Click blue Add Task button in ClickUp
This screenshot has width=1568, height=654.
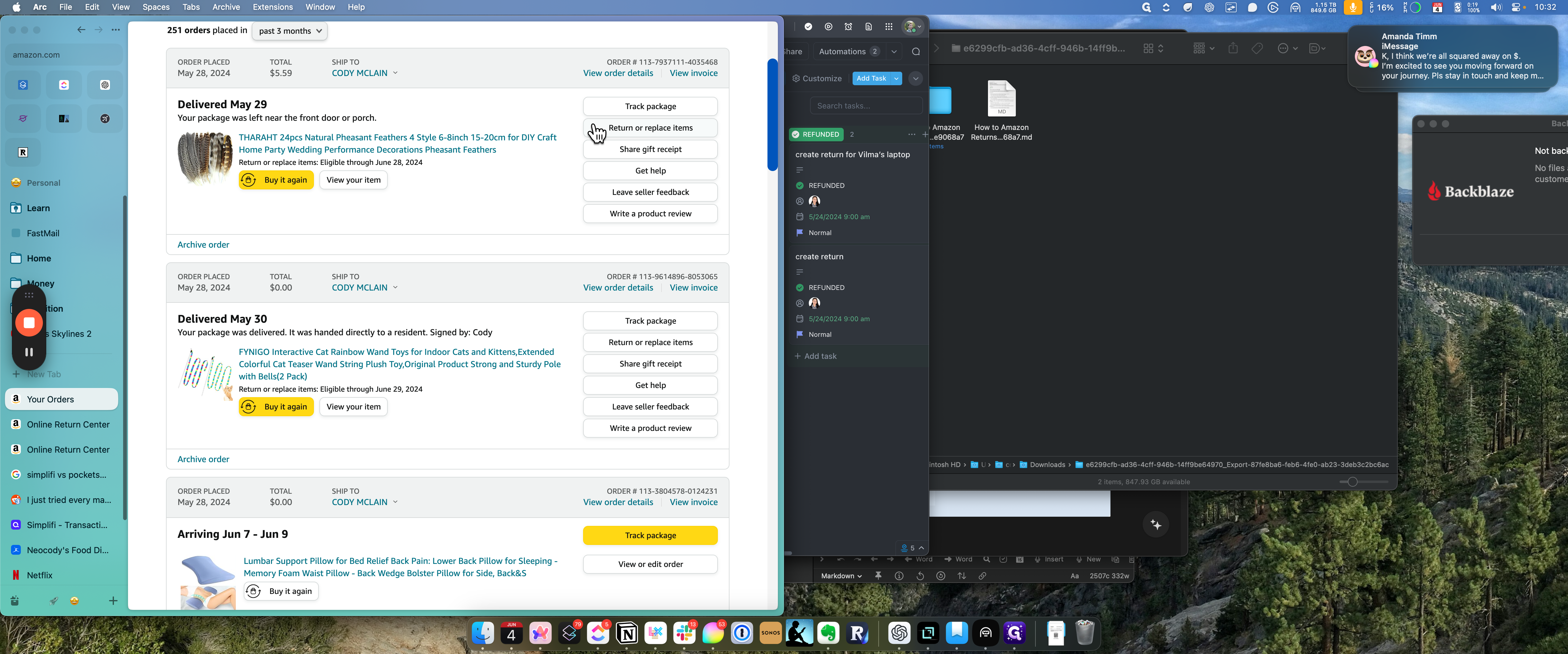871,78
